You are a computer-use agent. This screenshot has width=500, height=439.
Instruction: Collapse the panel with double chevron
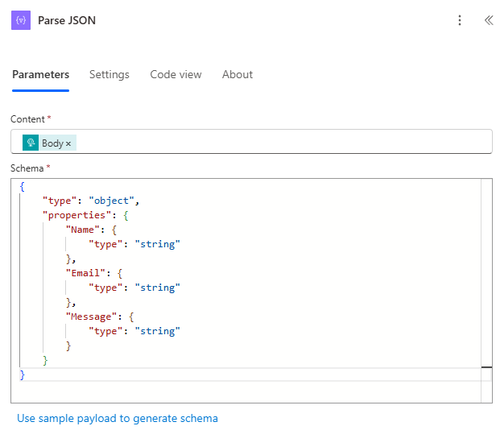(488, 20)
